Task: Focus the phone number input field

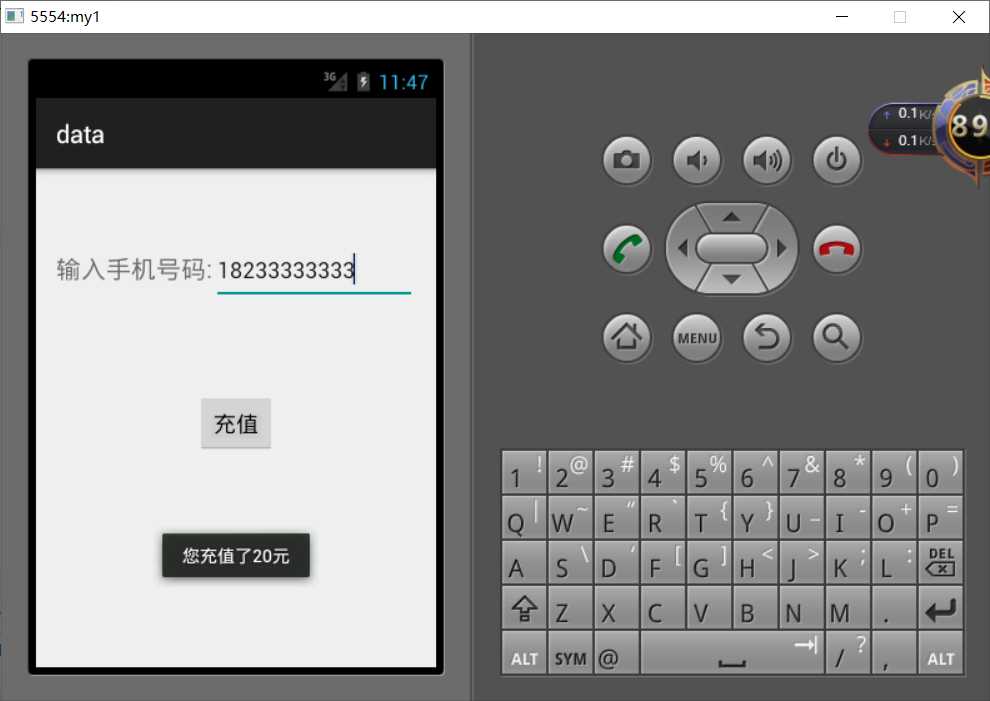Action: click(x=314, y=272)
